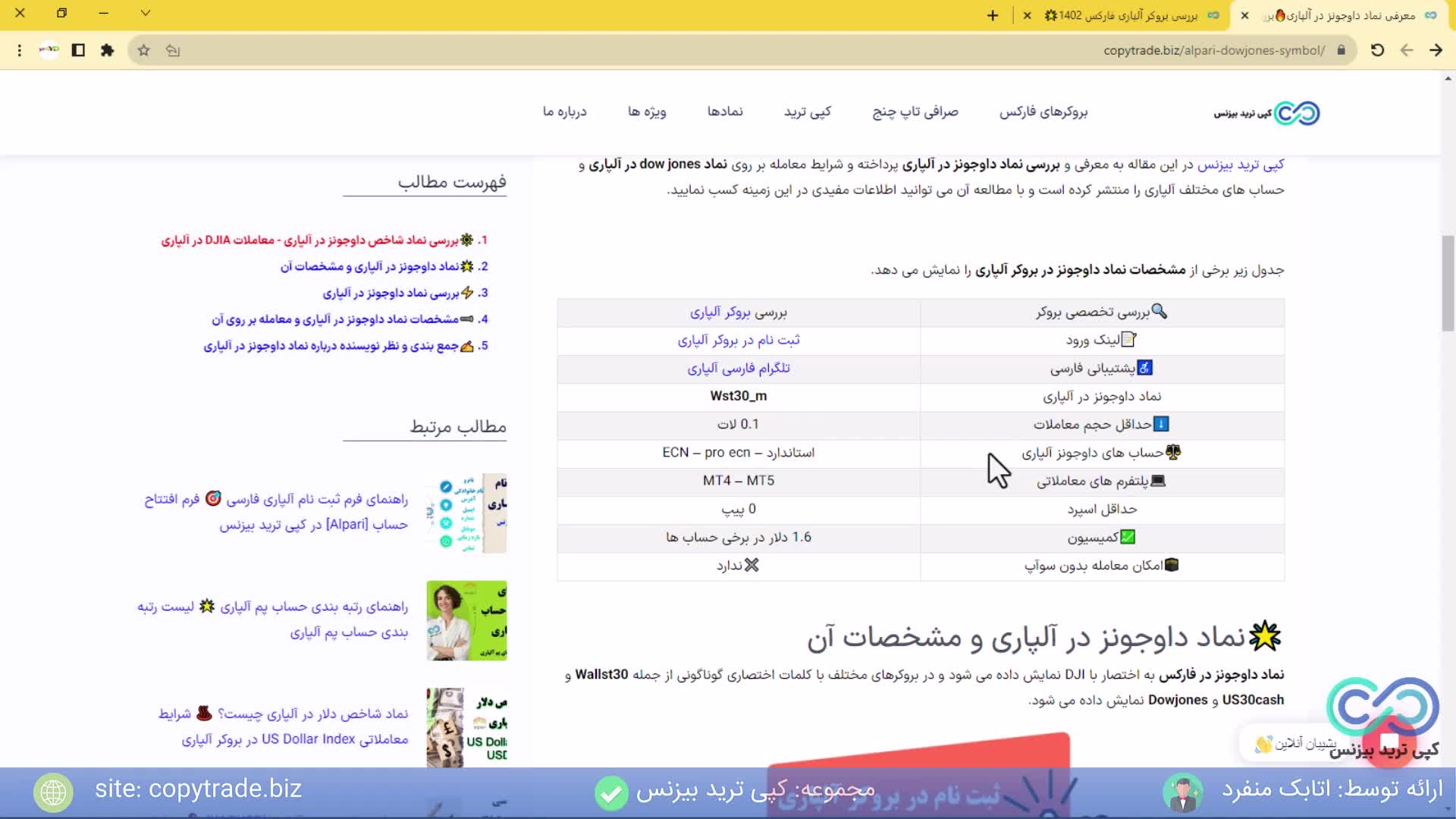1456x819 pixels.
Task: Click the bookmark star icon
Action: tap(143, 50)
